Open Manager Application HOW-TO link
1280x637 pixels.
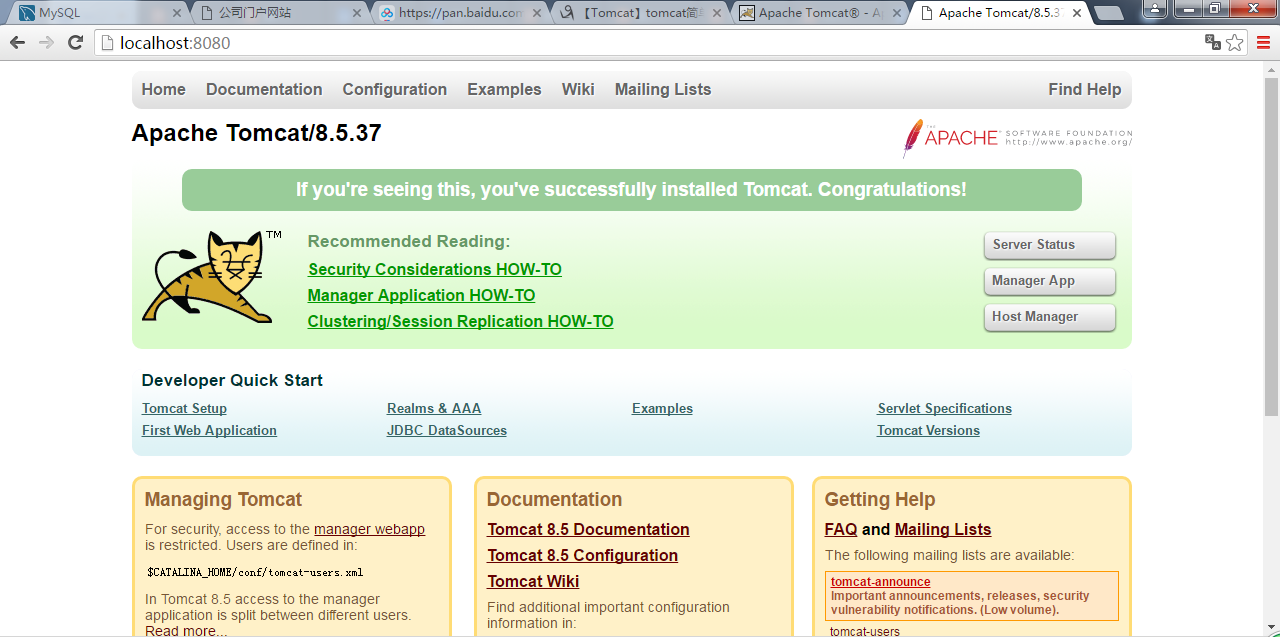421,295
